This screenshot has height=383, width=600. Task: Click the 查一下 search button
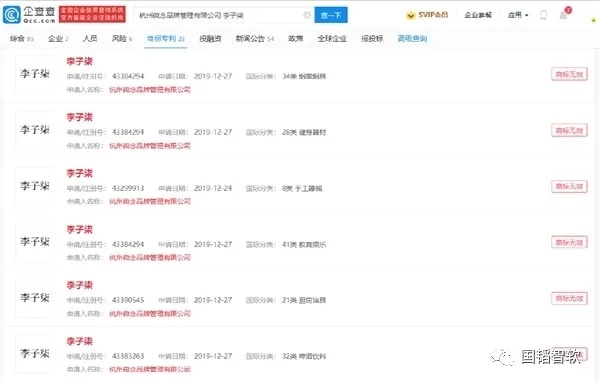[x=331, y=15]
